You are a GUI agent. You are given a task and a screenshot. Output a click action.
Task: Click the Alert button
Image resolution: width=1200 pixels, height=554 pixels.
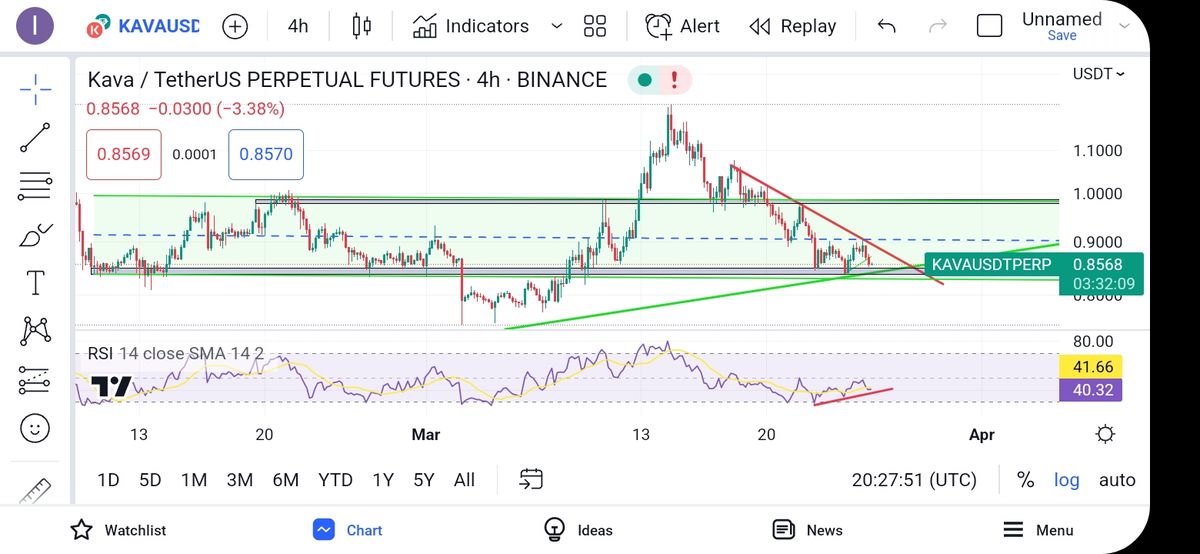pos(683,26)
